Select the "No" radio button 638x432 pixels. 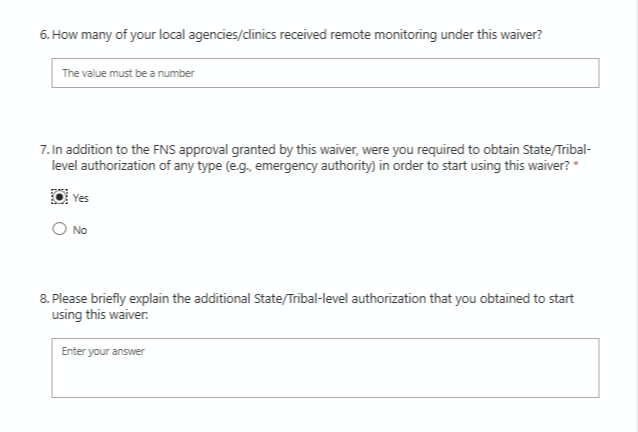[59, 229]
